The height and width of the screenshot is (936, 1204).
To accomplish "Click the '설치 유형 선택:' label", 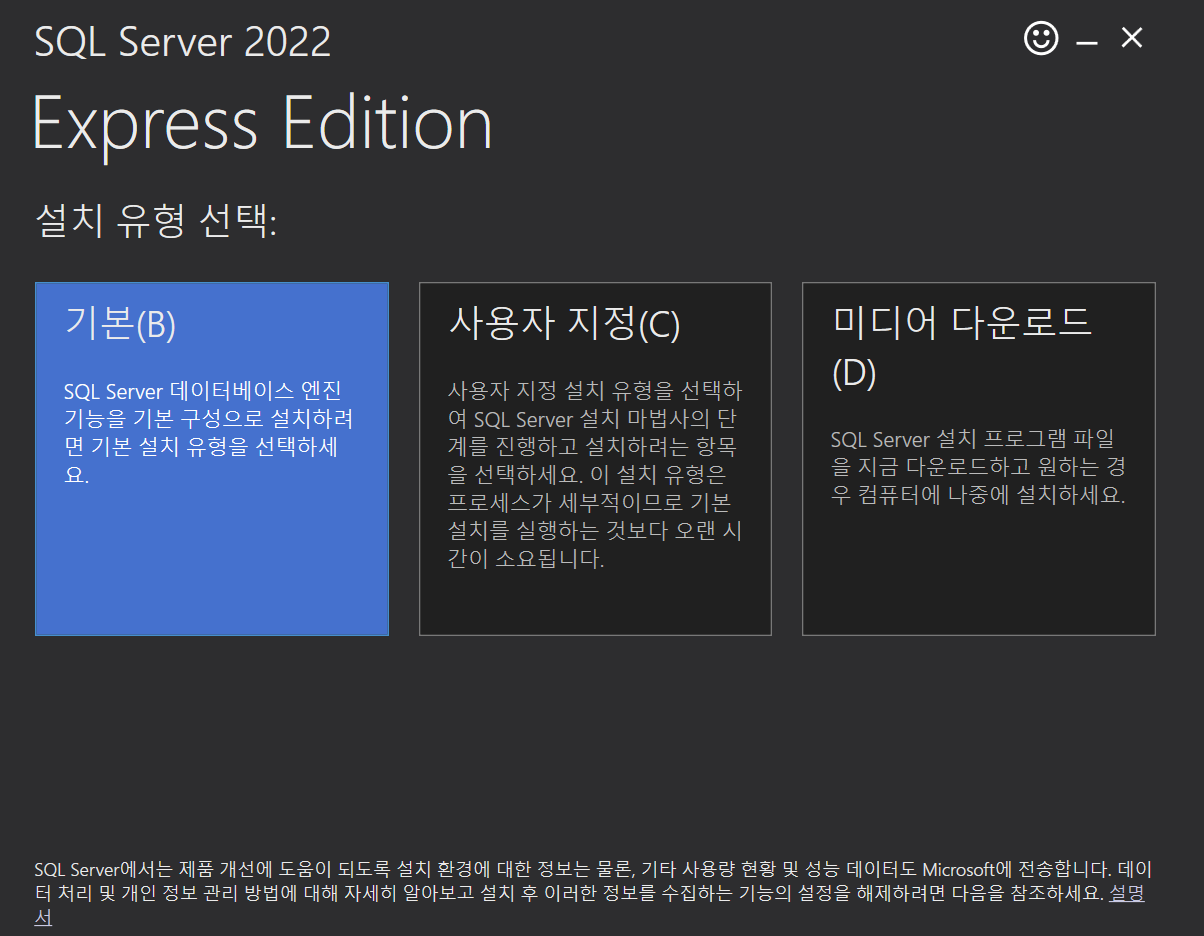I will click(x=156, y=221).
